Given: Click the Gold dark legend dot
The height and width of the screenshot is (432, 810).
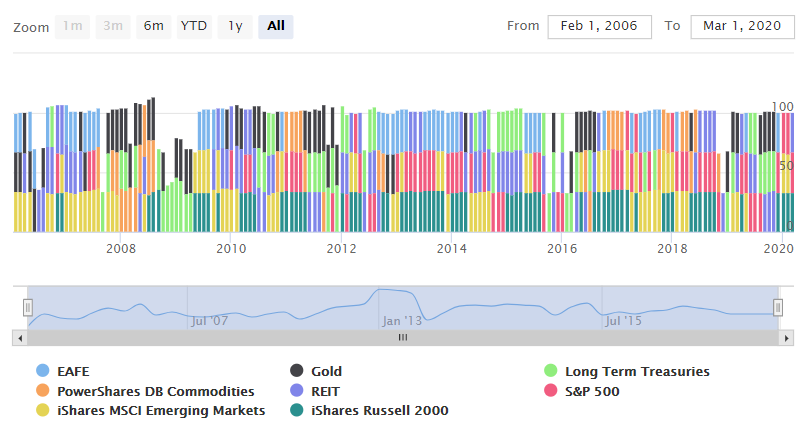Looking at the screenshot, I should coord(297,371).
